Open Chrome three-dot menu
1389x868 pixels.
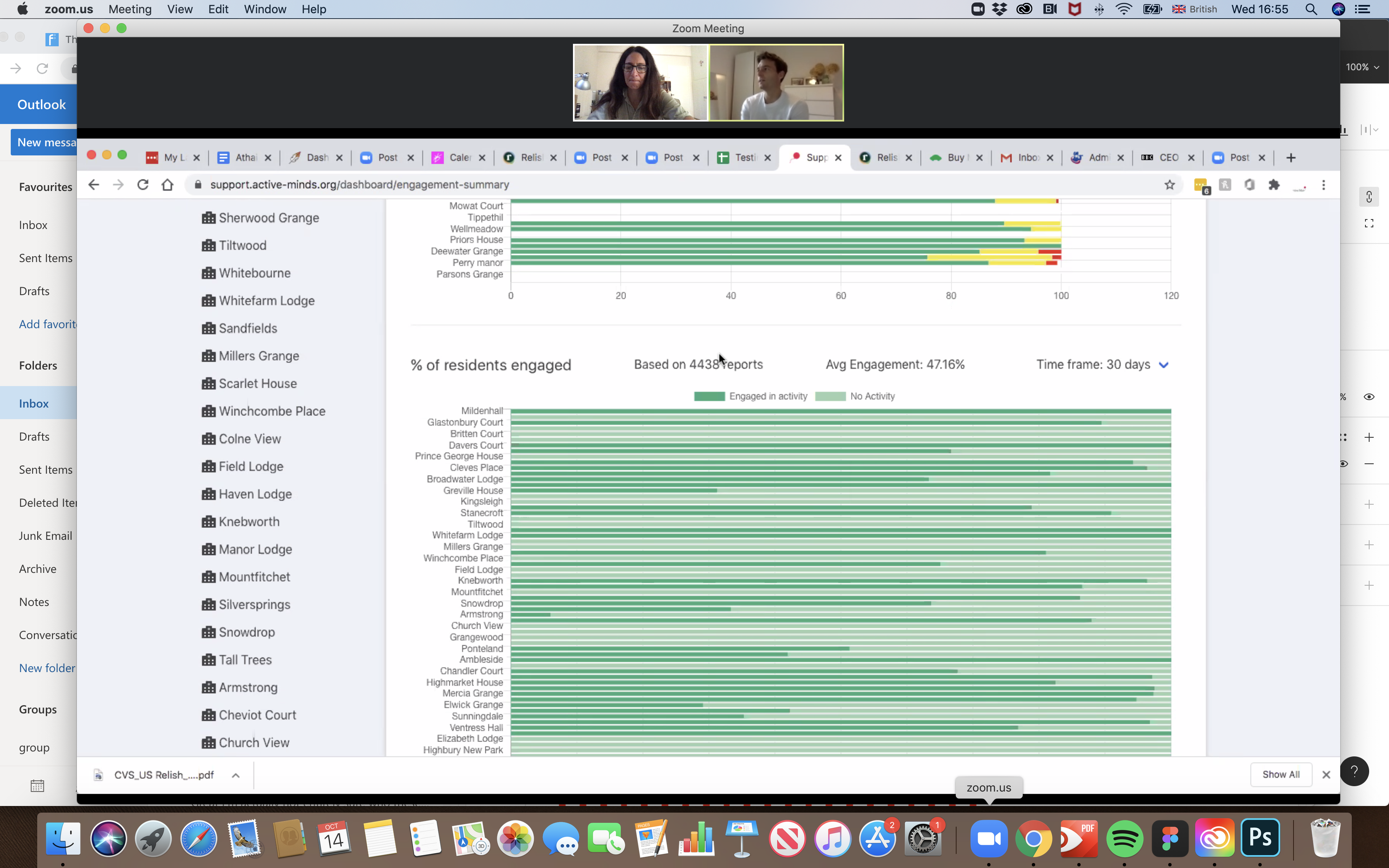[x=1324, y=185]
